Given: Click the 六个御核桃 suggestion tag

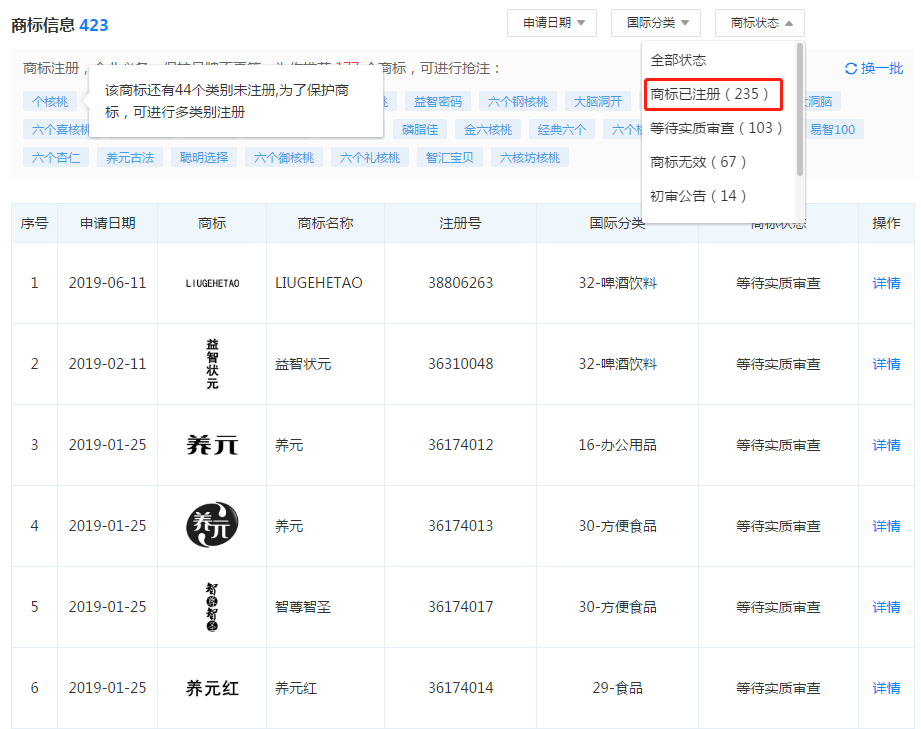Looking at the screenshot, I should coord(284,157).
